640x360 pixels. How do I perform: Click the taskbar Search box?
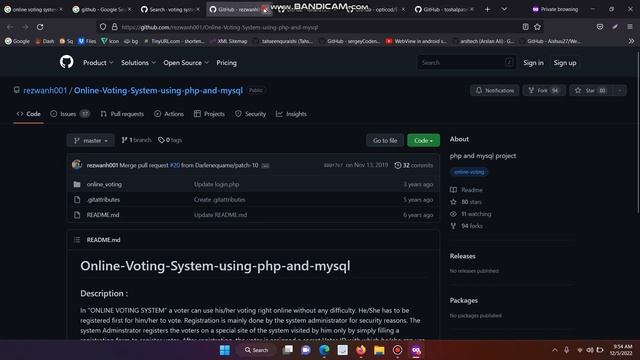click(x=257, y=350)
